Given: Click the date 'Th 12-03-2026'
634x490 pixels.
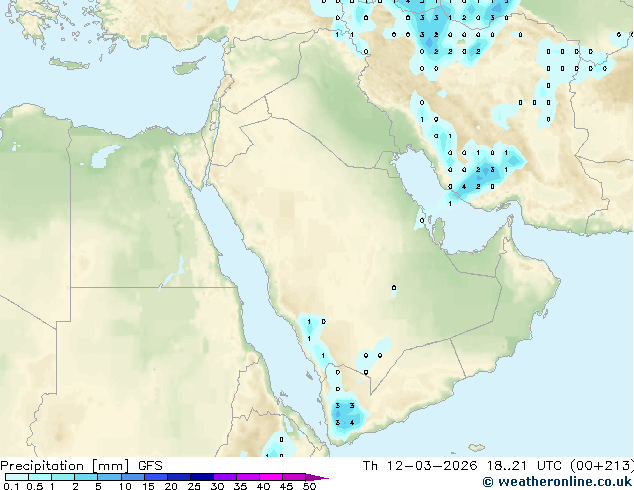Looking at the screenshot, I should click(420, 466).
